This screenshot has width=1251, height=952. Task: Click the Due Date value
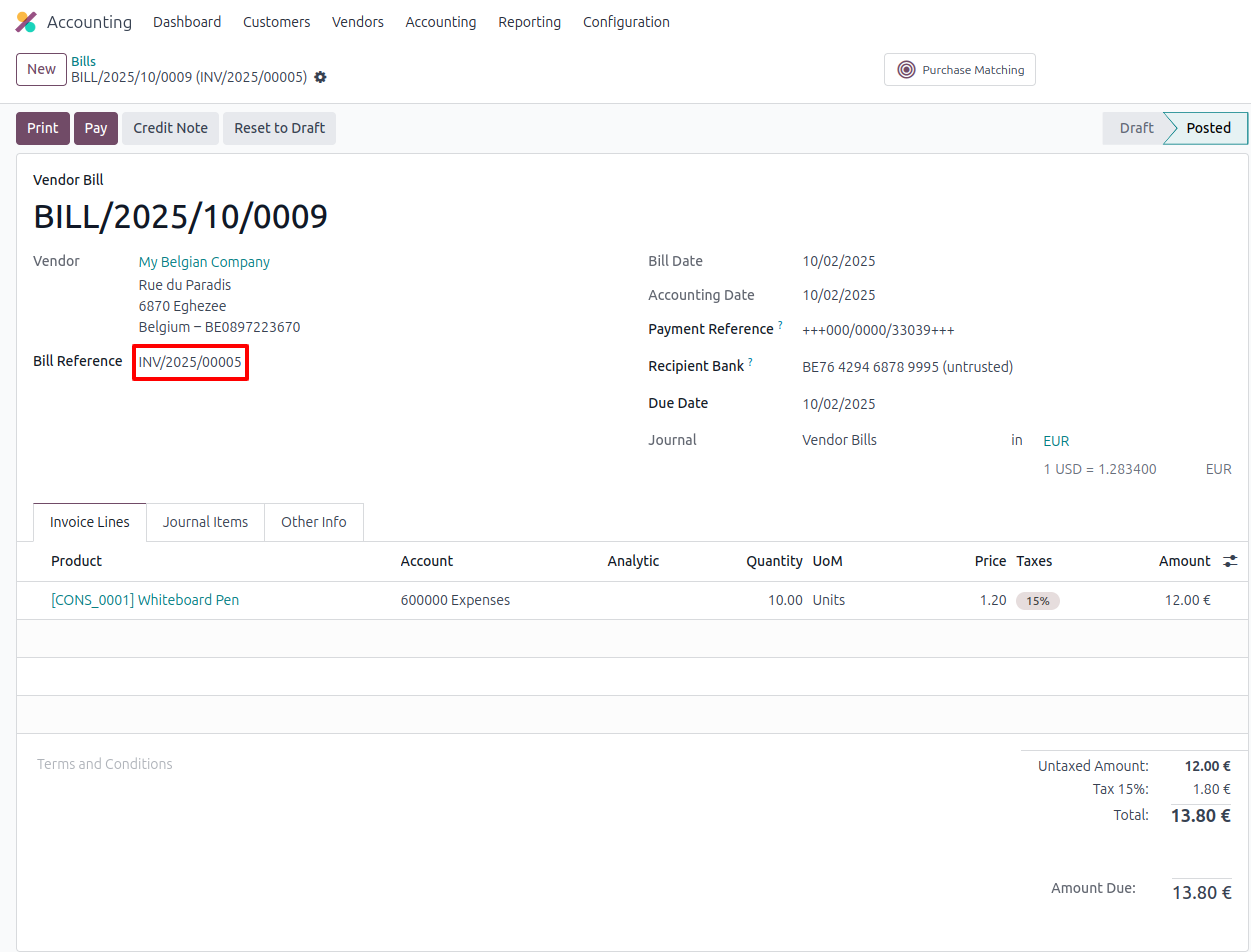[839, 404]
